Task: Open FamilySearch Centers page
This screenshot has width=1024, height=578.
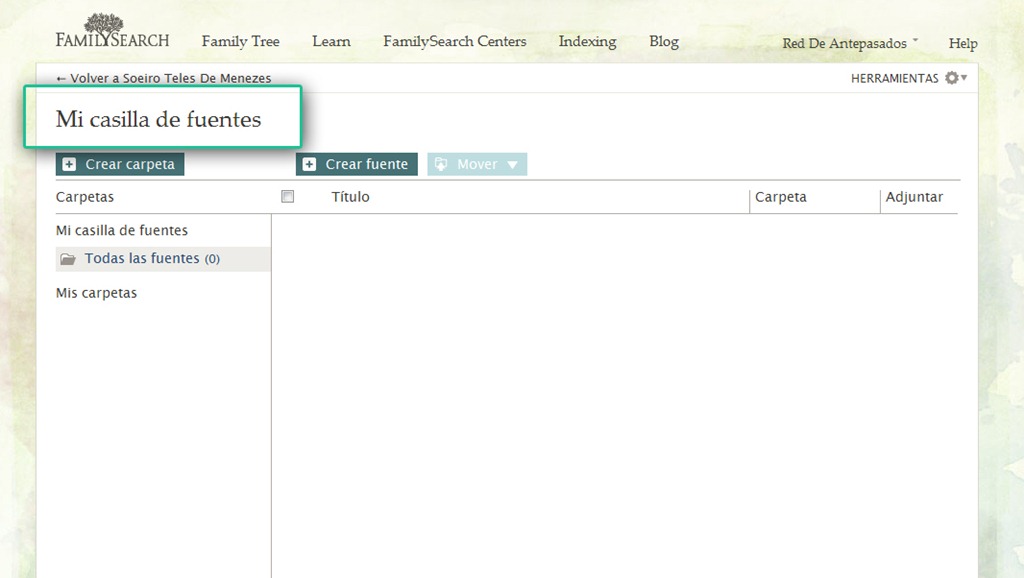Action: coord(455,41)
